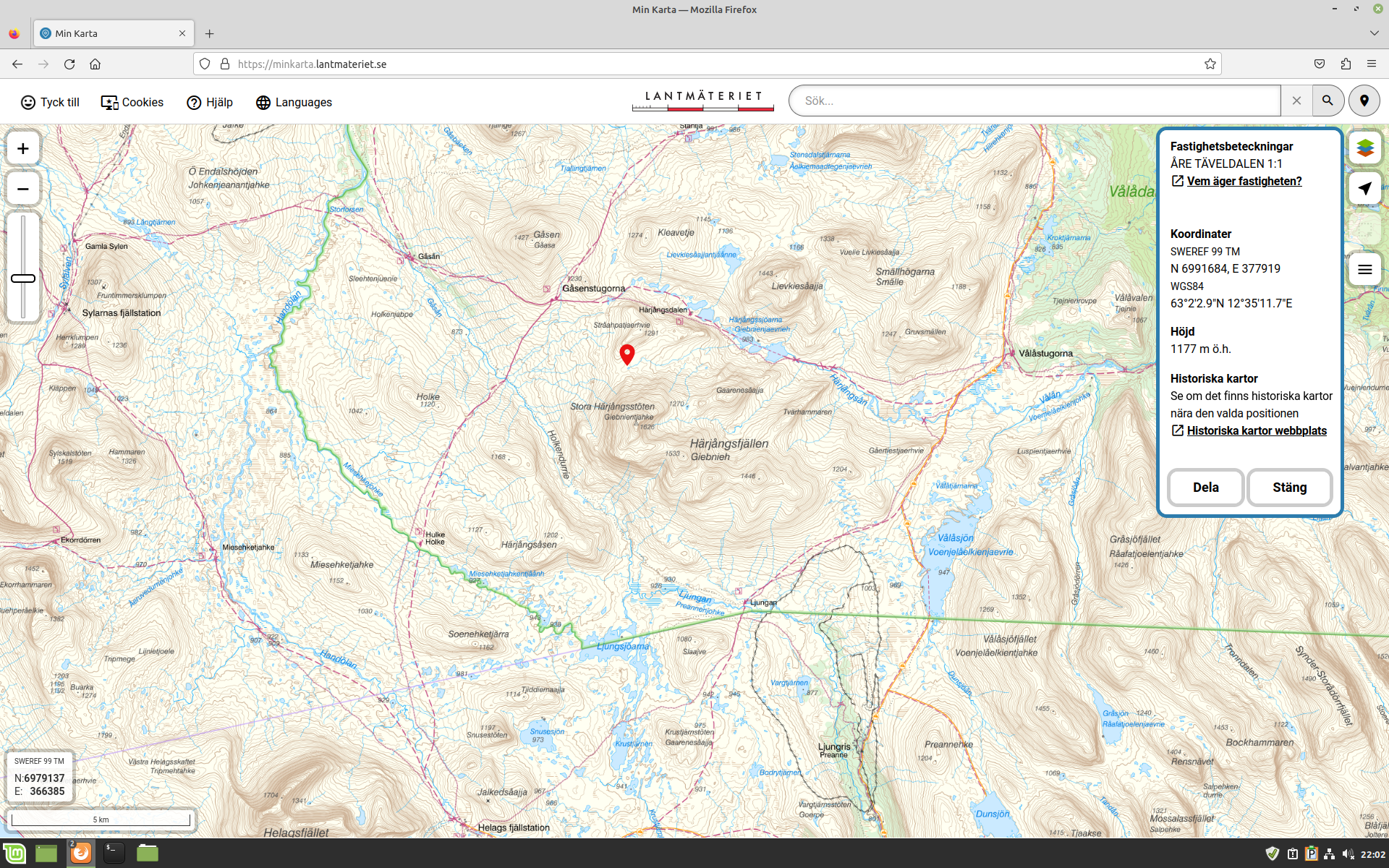The height and width of the screenshot is (868, 1389).
Task: Click Gåsenstugorna label on map
Action: (594, 289)
